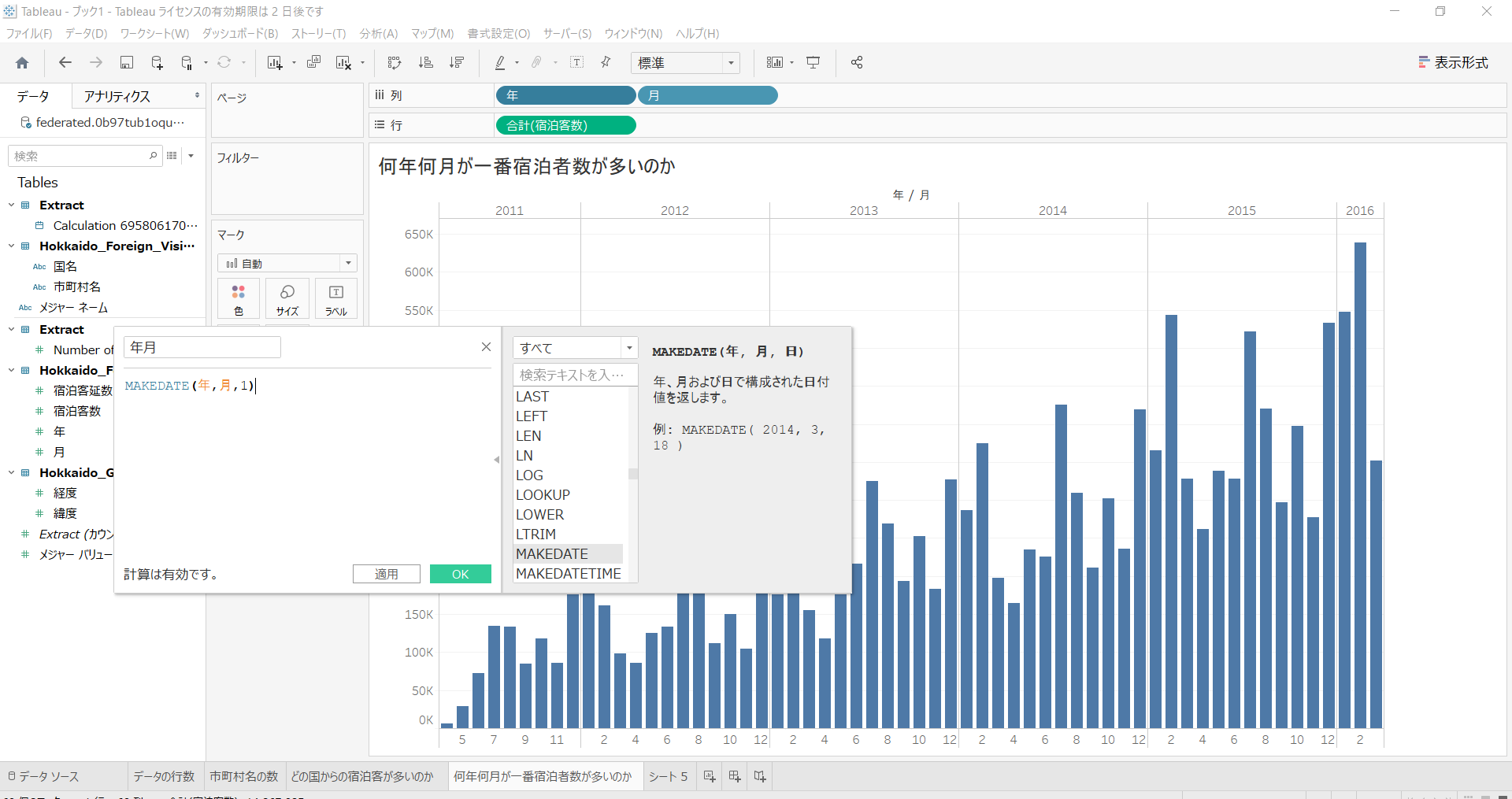Add a new story tab at the bottom
This screenshot has width=1512, height=799.
760,777
